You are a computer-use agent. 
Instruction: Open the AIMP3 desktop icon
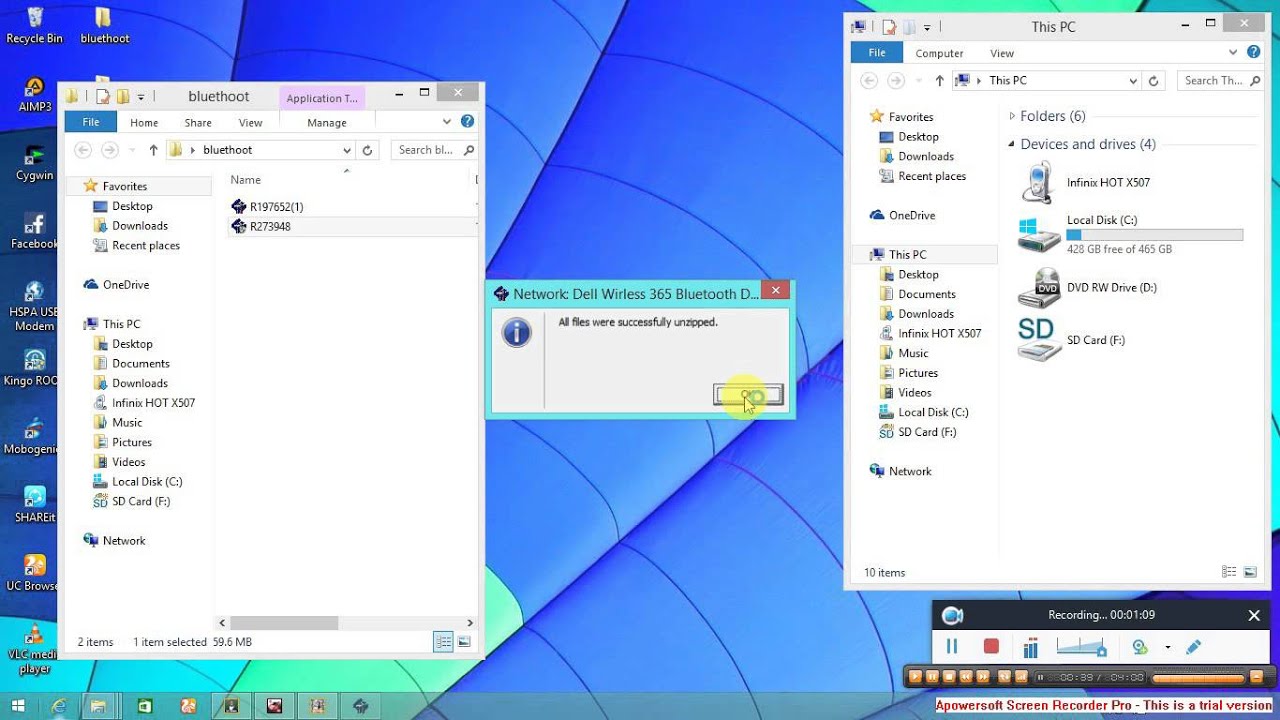[x=35, y=94]
